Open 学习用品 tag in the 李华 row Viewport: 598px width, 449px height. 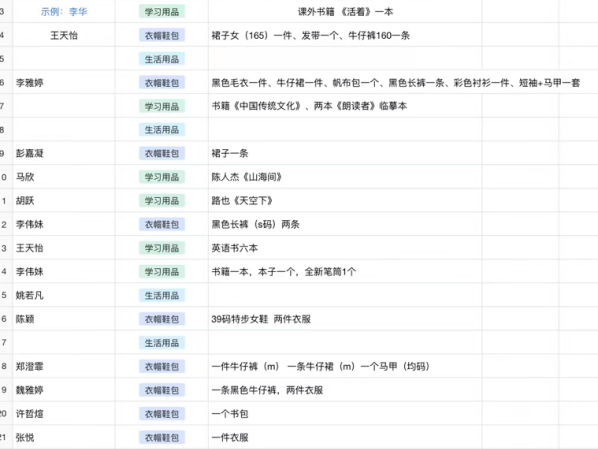tap(162, 12)
